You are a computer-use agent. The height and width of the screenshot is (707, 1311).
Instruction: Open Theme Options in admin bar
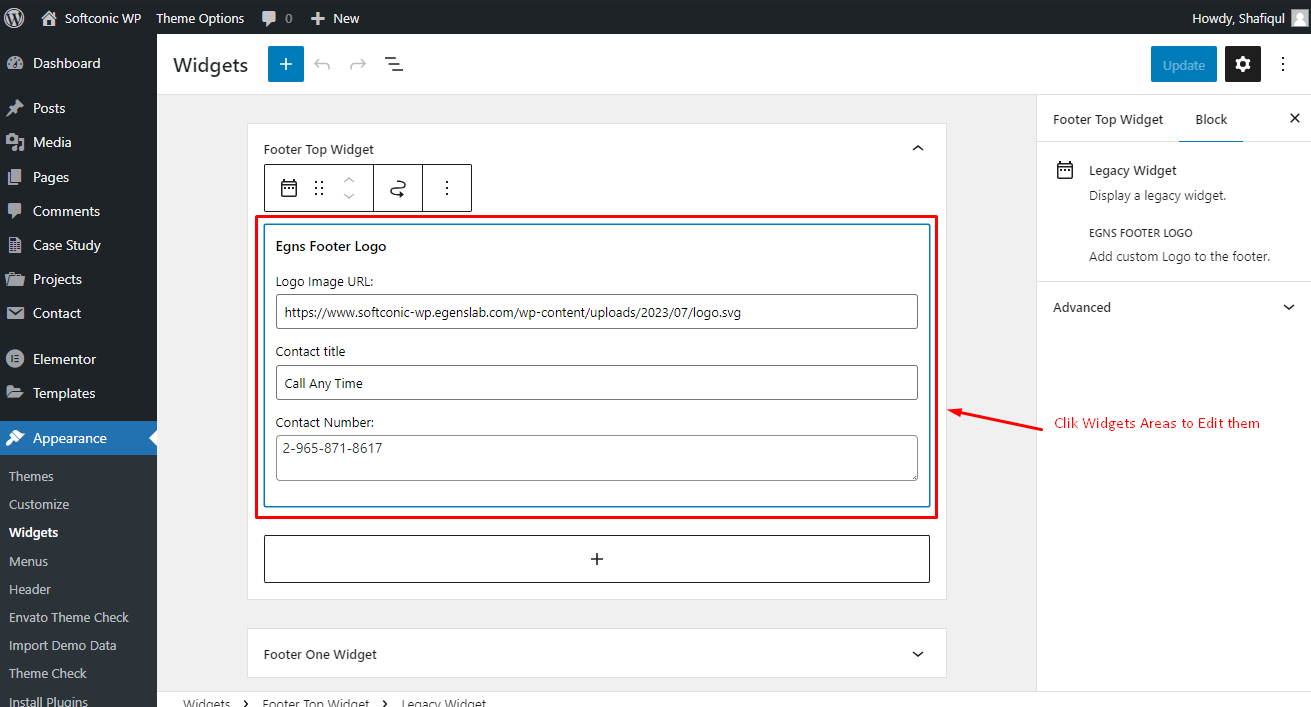(x=200, y=18)
